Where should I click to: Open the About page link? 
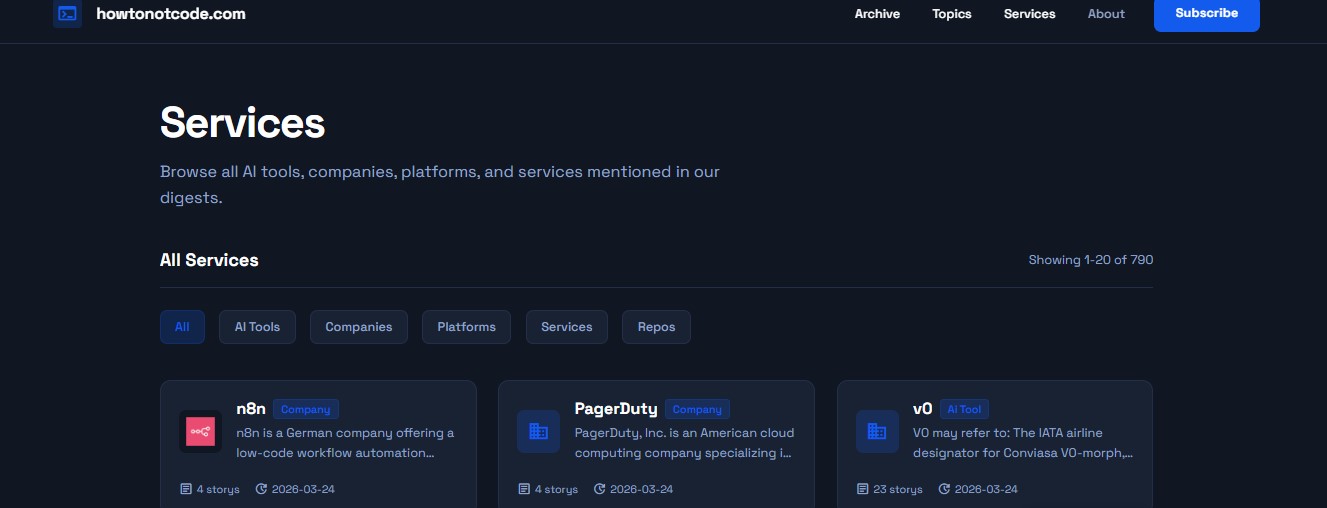tap(1106, 14)
